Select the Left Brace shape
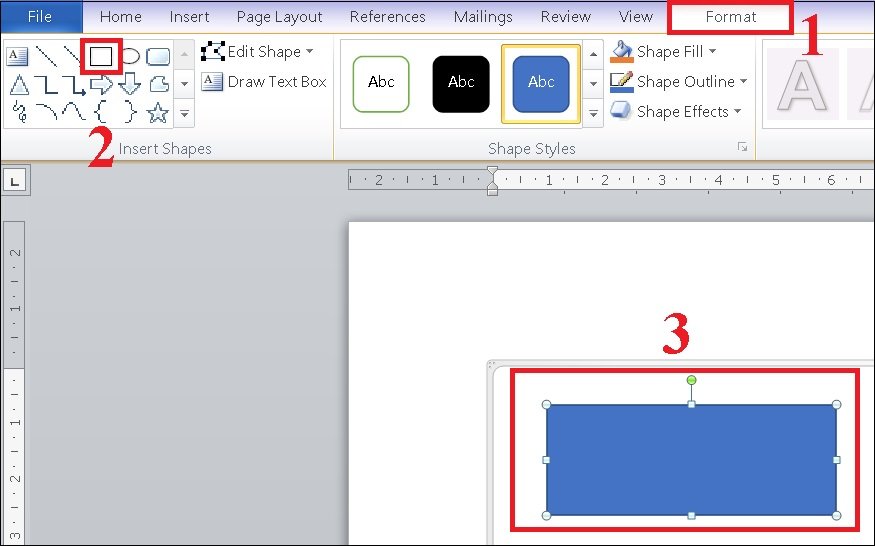Screen dimensions: 875x546 [x=101, y=112]
